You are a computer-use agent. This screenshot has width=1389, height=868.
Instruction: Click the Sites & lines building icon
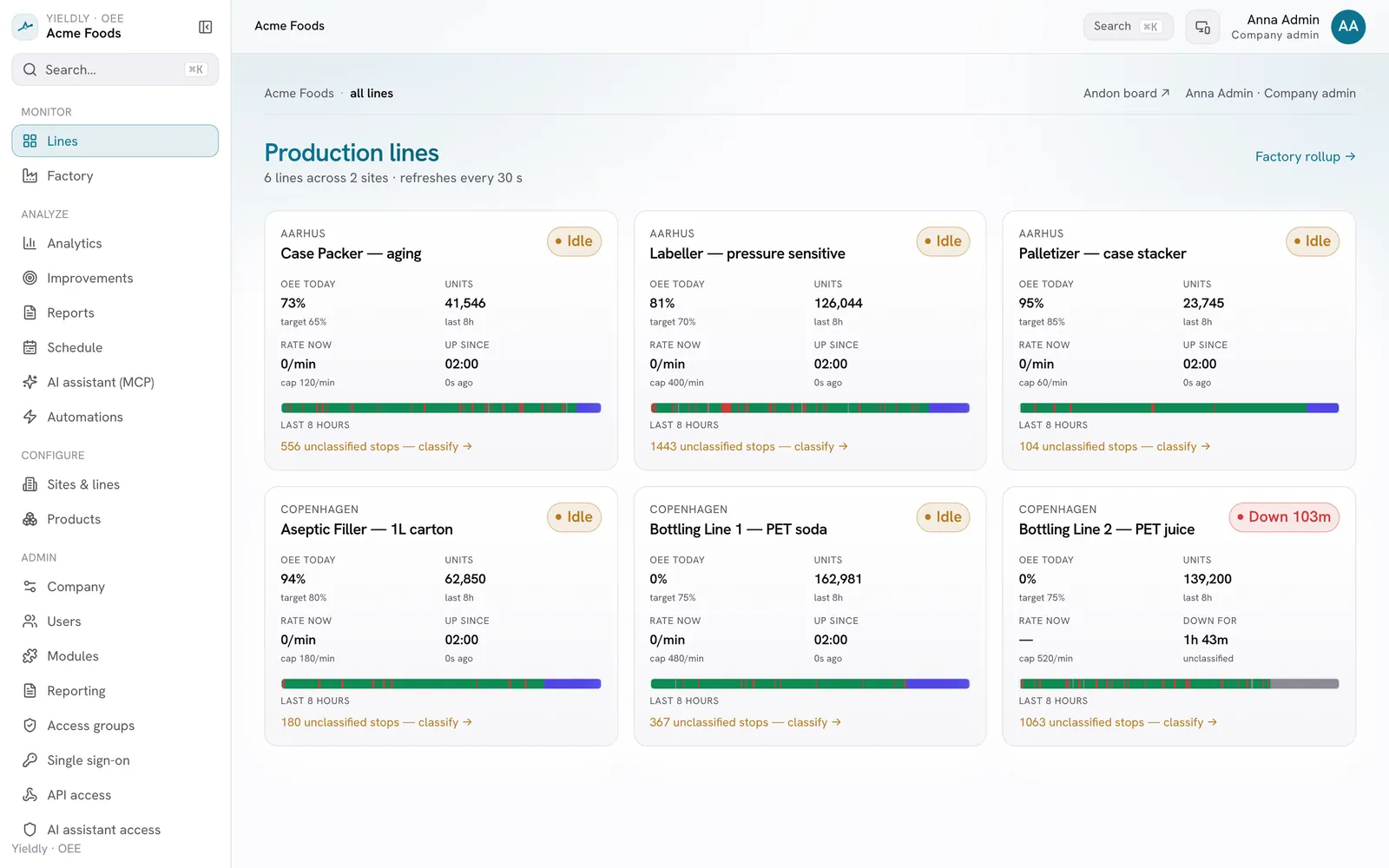coord(30,484)
